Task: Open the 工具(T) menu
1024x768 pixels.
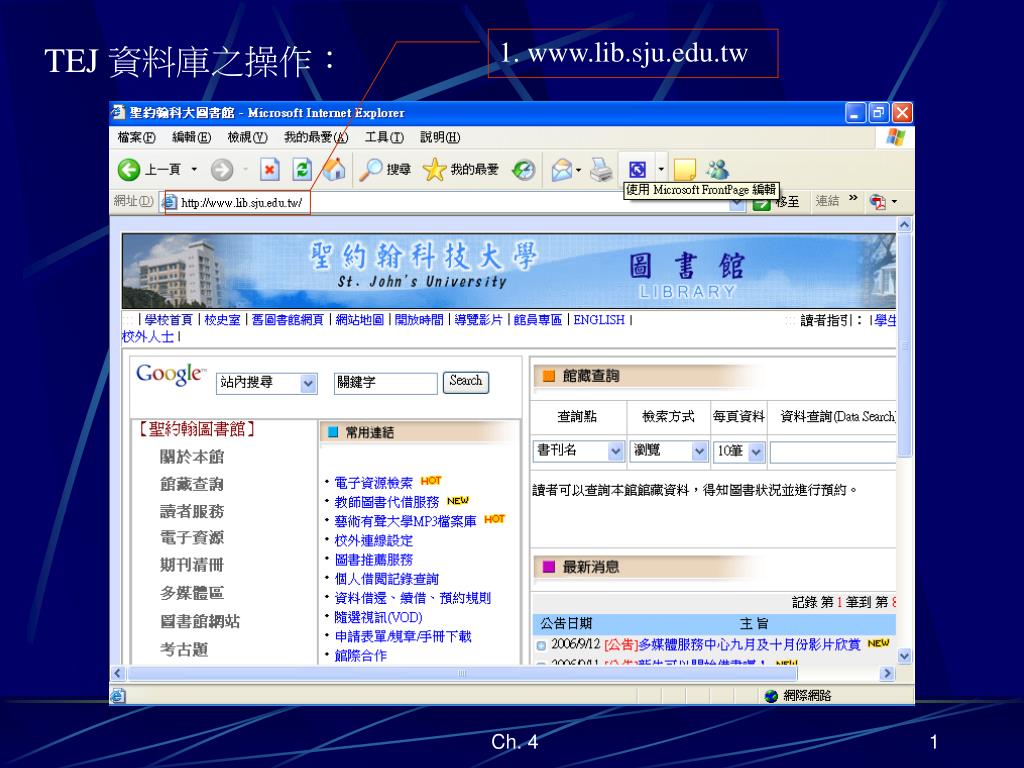Action: tap(384, 137)
